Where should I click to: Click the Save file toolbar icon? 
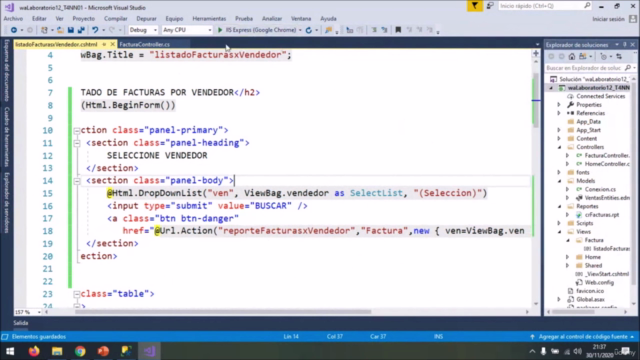coord(71,30)
